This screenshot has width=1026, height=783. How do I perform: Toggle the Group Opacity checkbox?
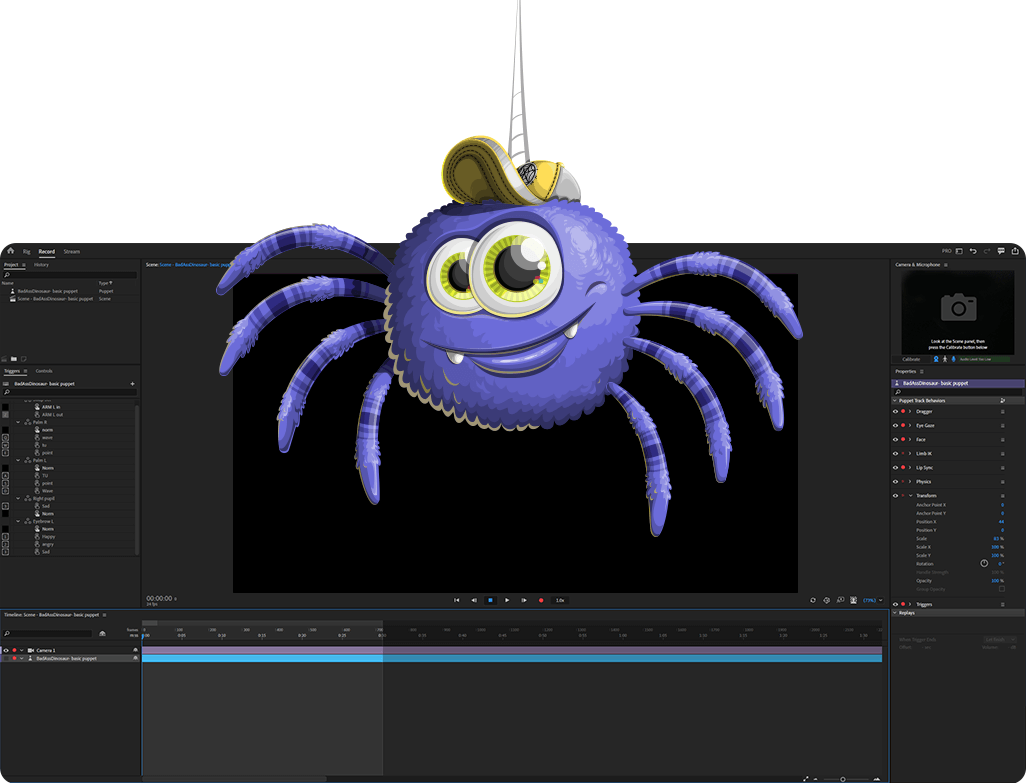tap(1001, 589)
